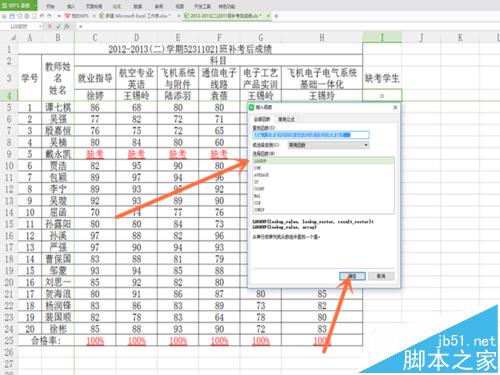Click the 航空专业英语 subject header cell
This screenshot has height=375, width=500.
pos(136,78)
